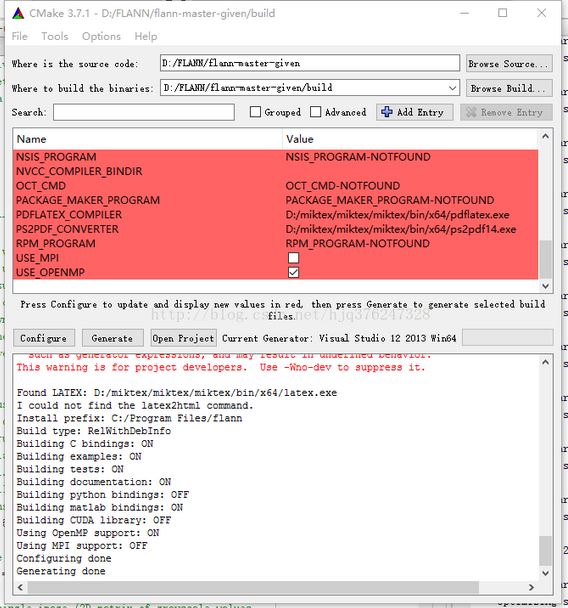Uncheck the USE_OPENMP value checkbox
The height and width of the screenshot is (608, 568).
(x=293, y=273)
